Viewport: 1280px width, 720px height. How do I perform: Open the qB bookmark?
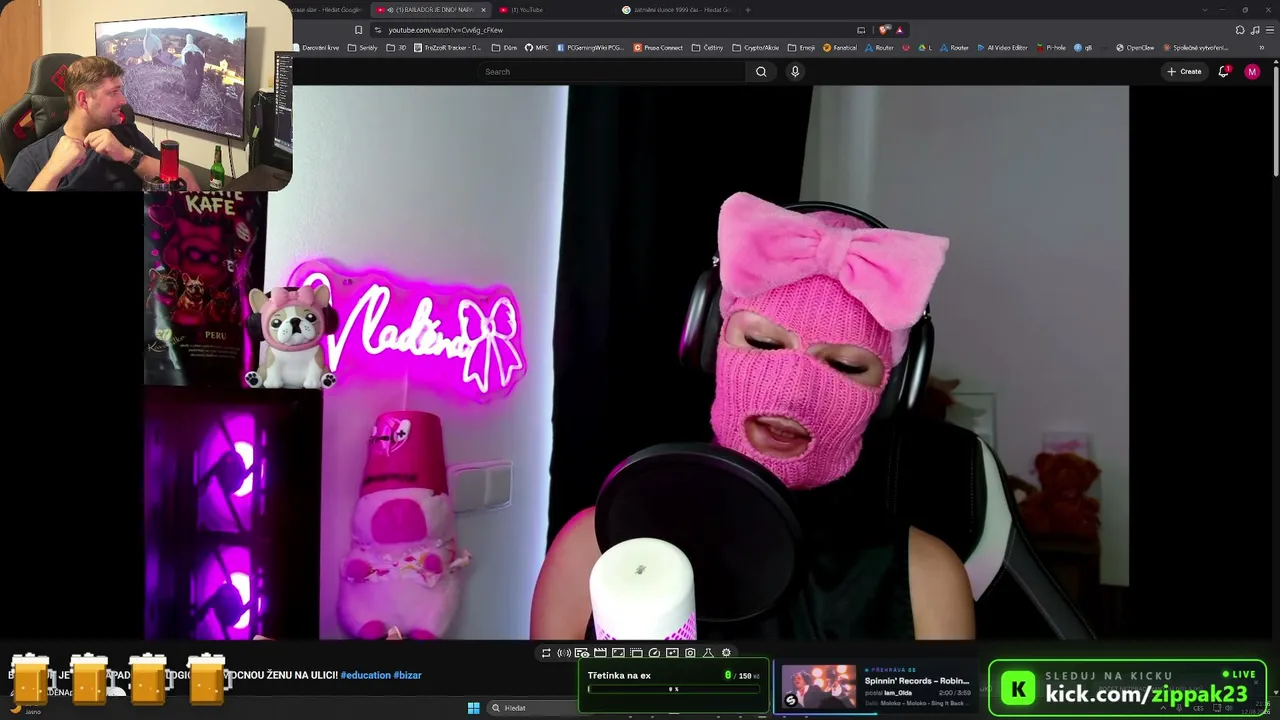(x=1084, y=48)
